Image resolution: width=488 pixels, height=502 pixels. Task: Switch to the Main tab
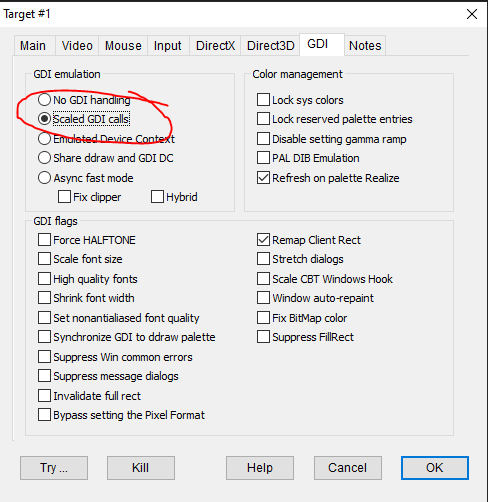(x=34, y=45)
